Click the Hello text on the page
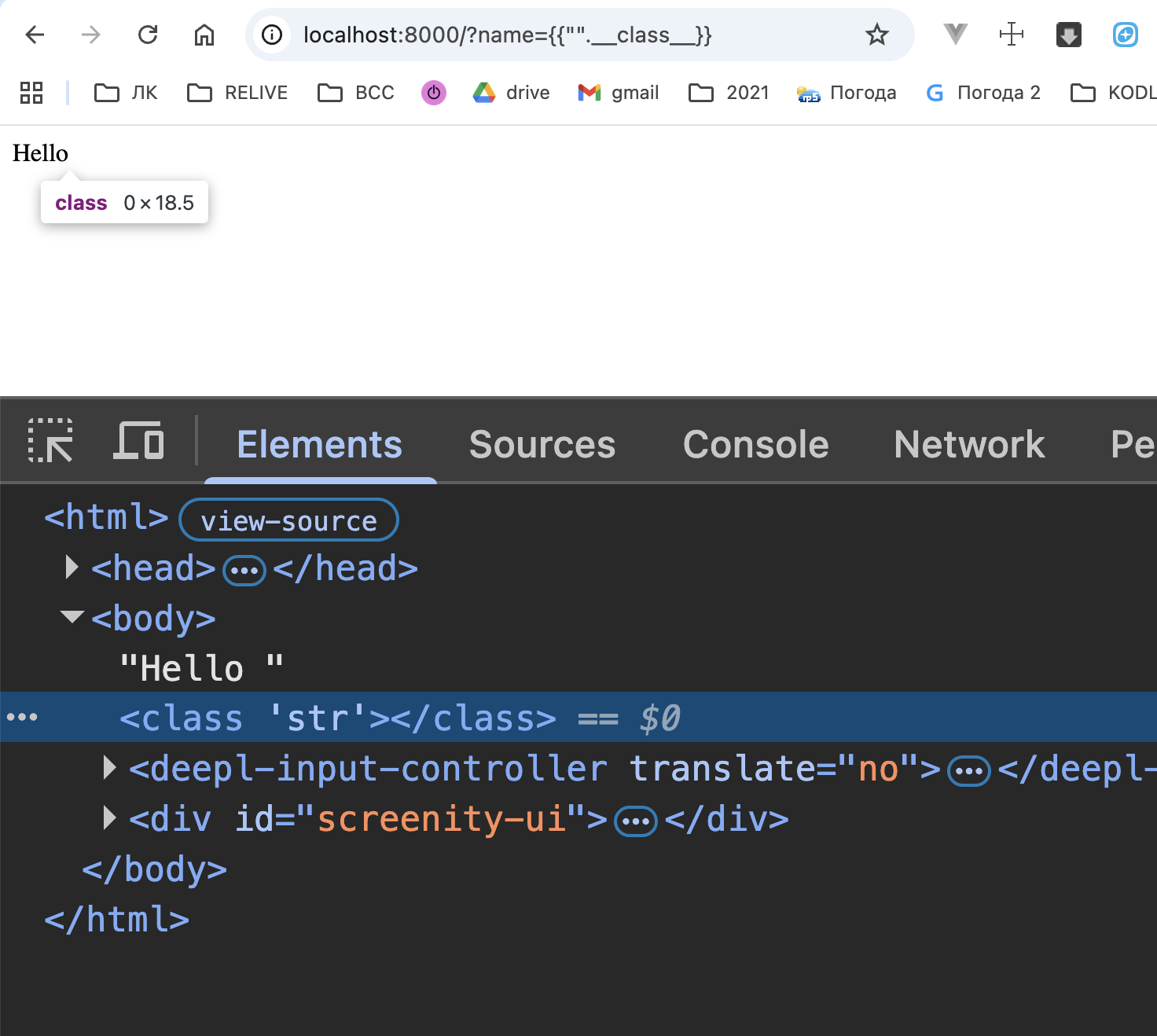 pyautogui.click(x=40, y=152)
